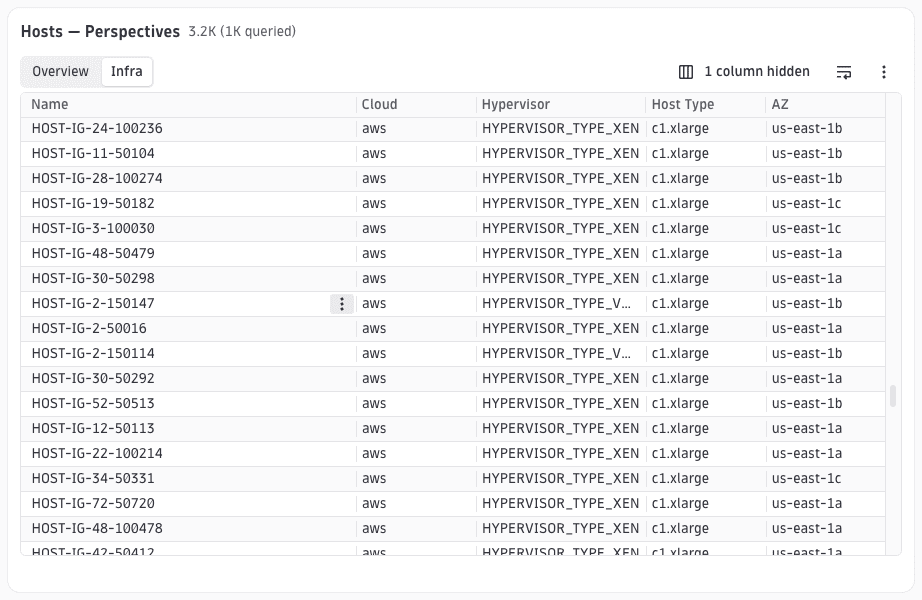922x600 pixels.
Task: Open the table's three-dot options menu
Action: pos(884,72)
